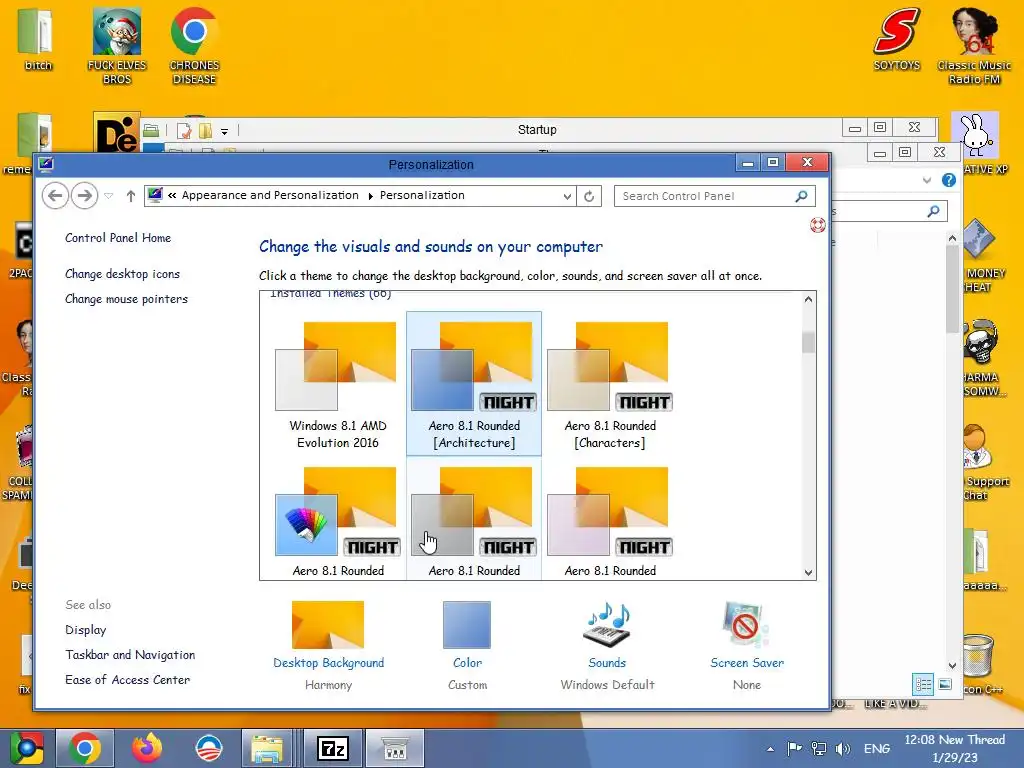Screen dimensions: 1024x768
Task: Click the Properties icon in Startup window toolbar
Action: click(x=184, y=131)
